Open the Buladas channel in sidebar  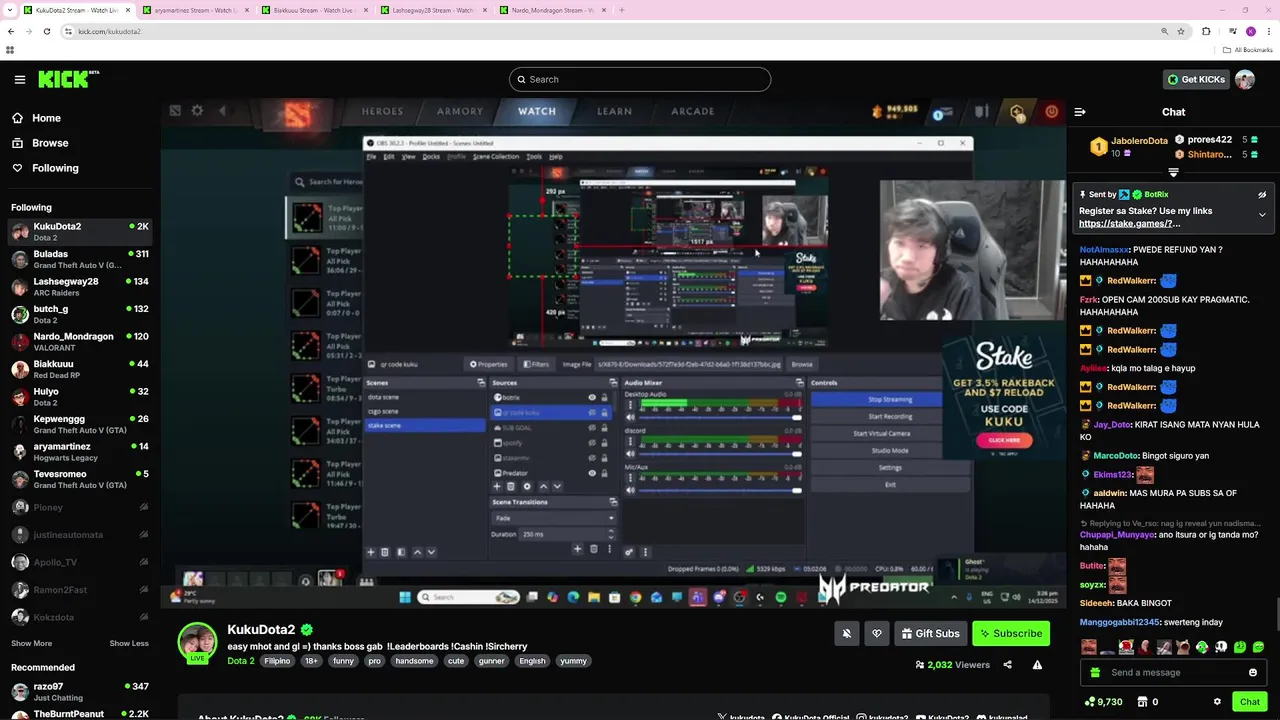[80, 260]
